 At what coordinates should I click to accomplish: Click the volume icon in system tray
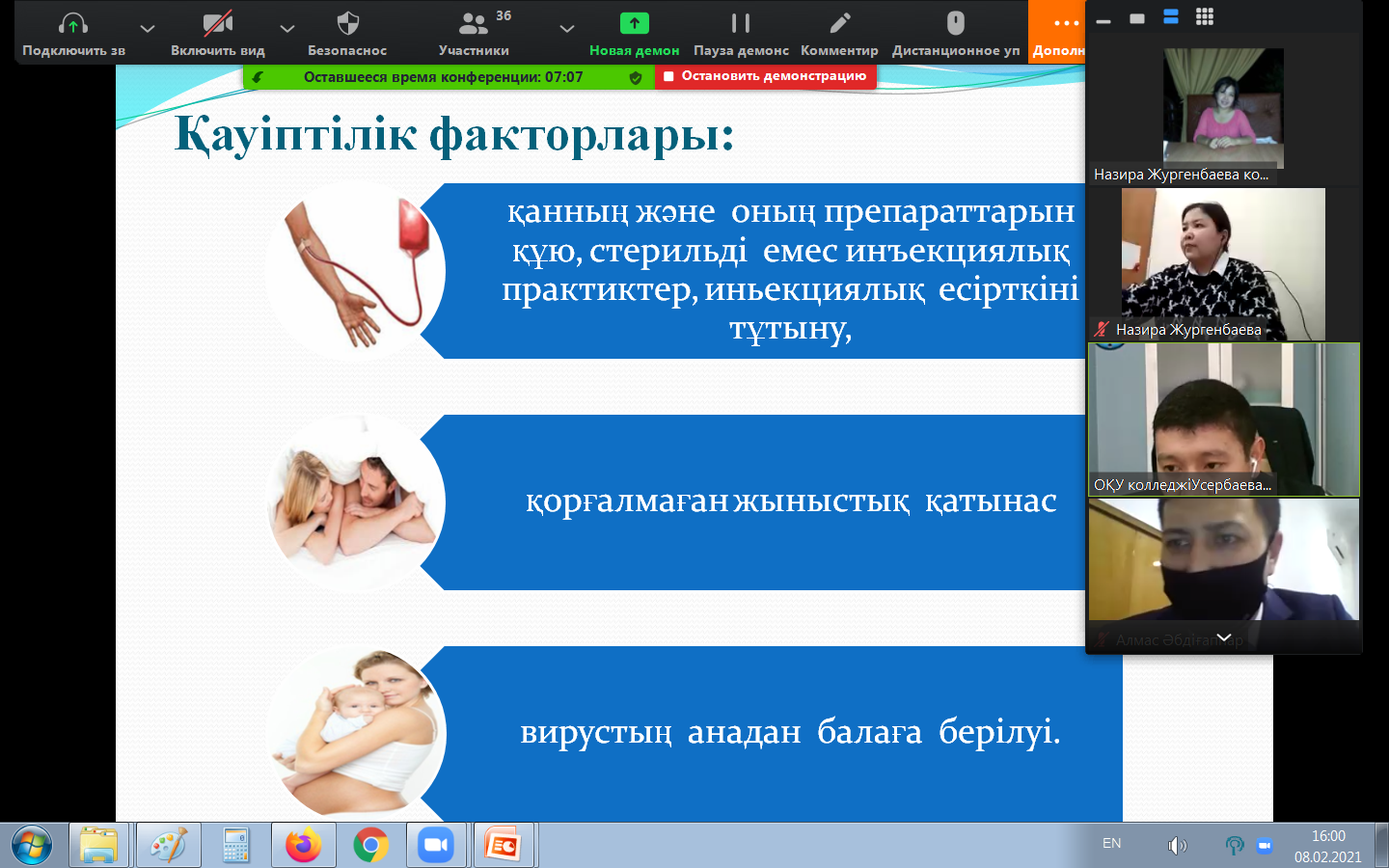click(1177, 846)
